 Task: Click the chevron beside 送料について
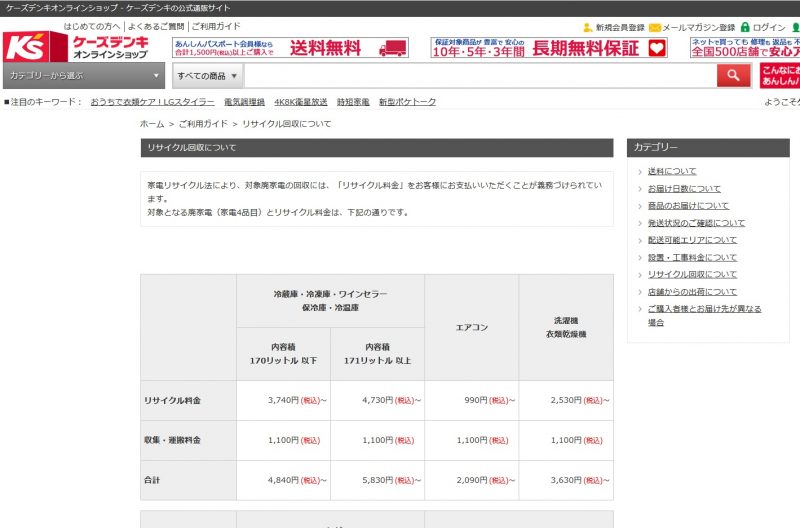point(639,172)
